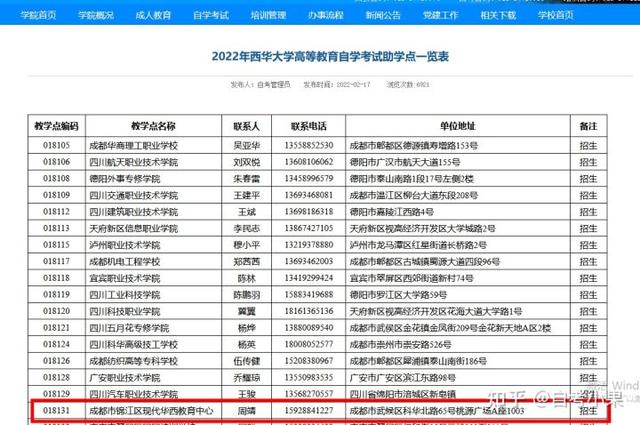Click the 单位地址 column header
This screenshot has width=640, height=425.
click(x=458, y=127)
